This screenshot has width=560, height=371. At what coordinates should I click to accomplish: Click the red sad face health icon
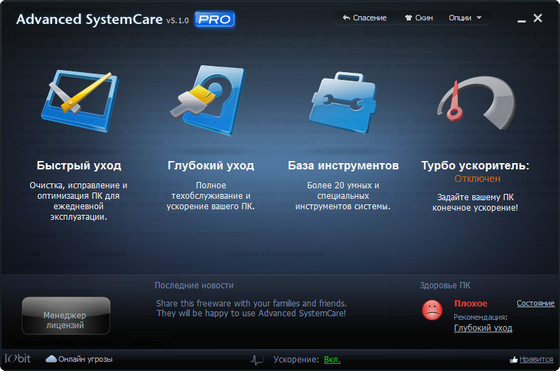(432, 310)
